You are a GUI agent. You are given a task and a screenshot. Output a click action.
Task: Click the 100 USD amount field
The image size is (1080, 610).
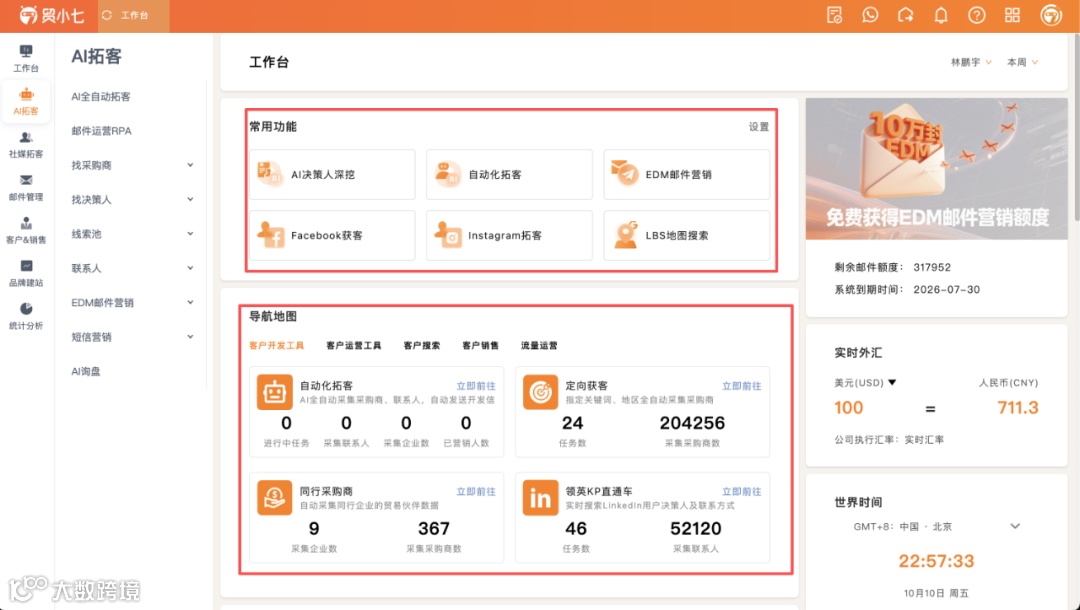(x=849, y=408)
